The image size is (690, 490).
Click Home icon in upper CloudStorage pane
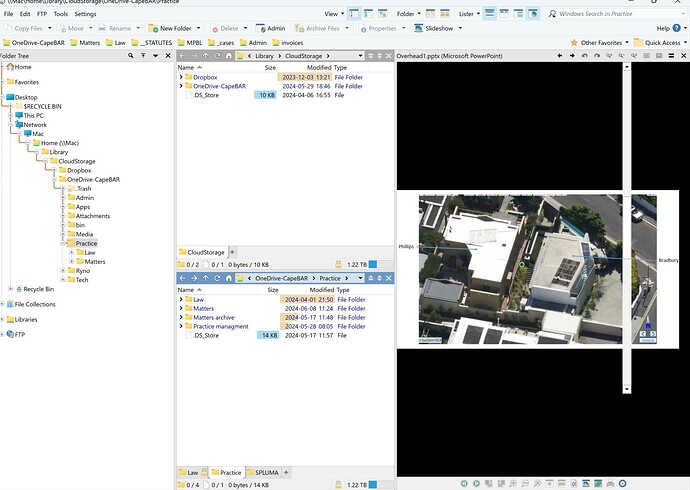228,56
